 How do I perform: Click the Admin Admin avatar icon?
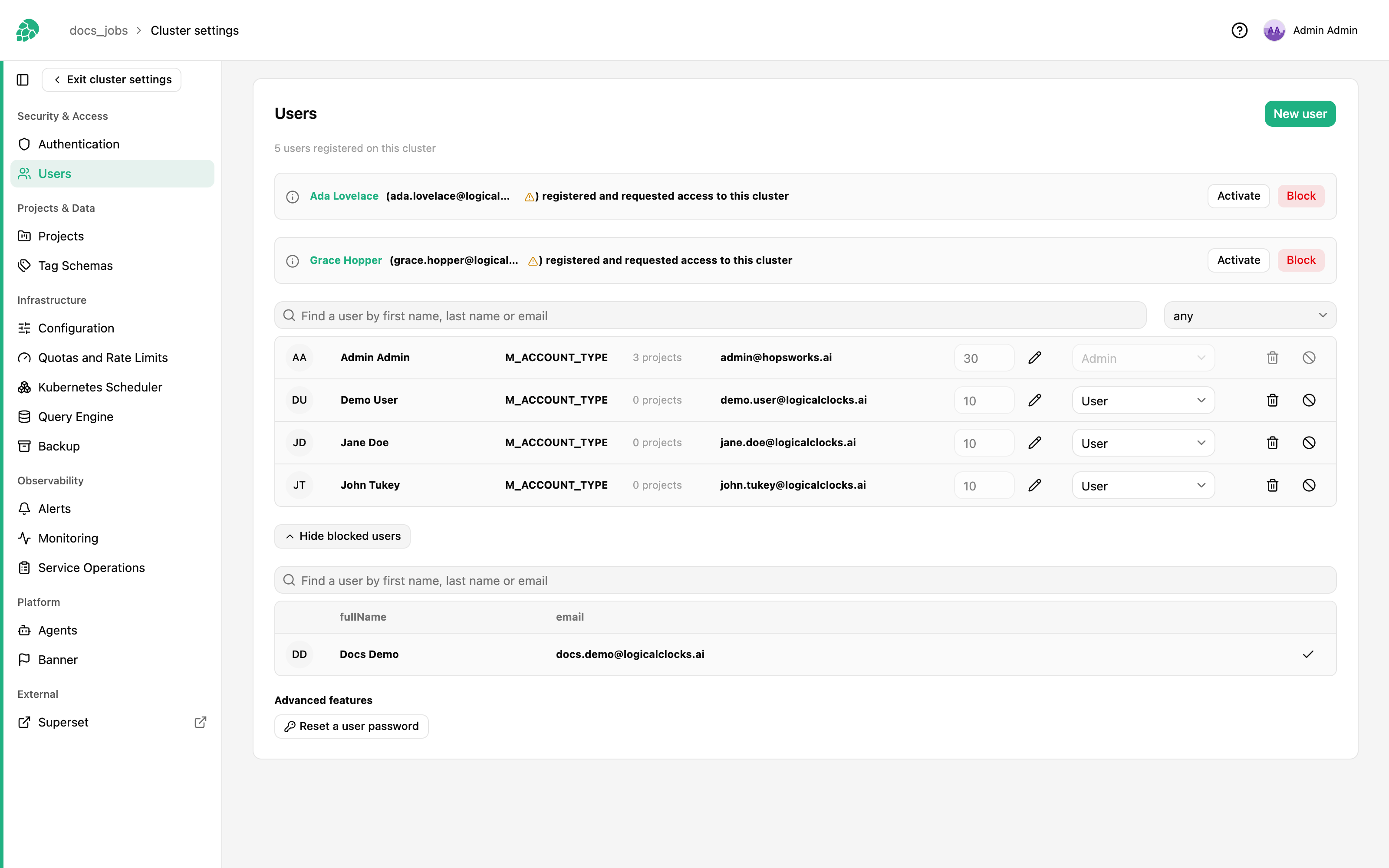point(1274,30)
